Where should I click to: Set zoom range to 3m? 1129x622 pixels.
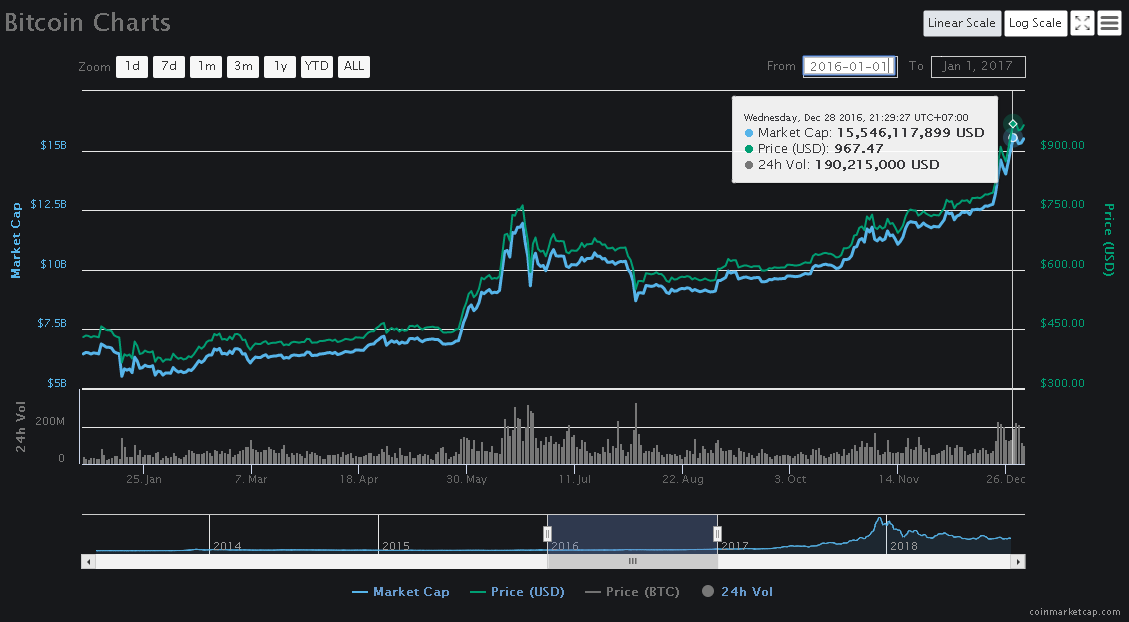243,66
